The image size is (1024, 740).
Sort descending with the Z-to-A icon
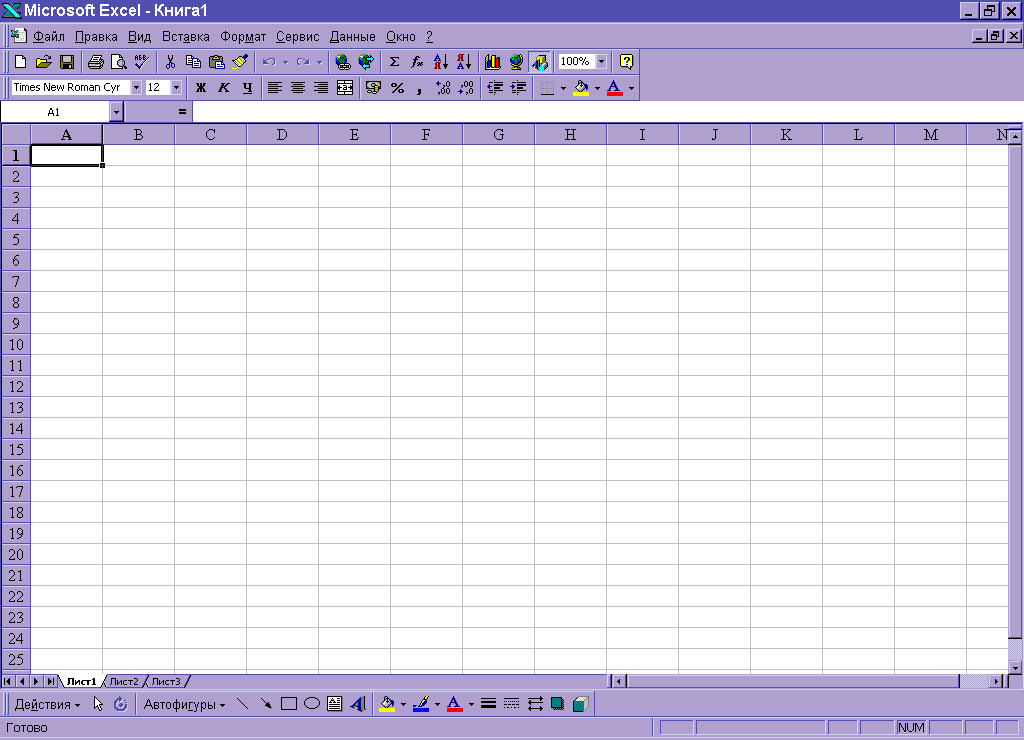coord(464,62)
